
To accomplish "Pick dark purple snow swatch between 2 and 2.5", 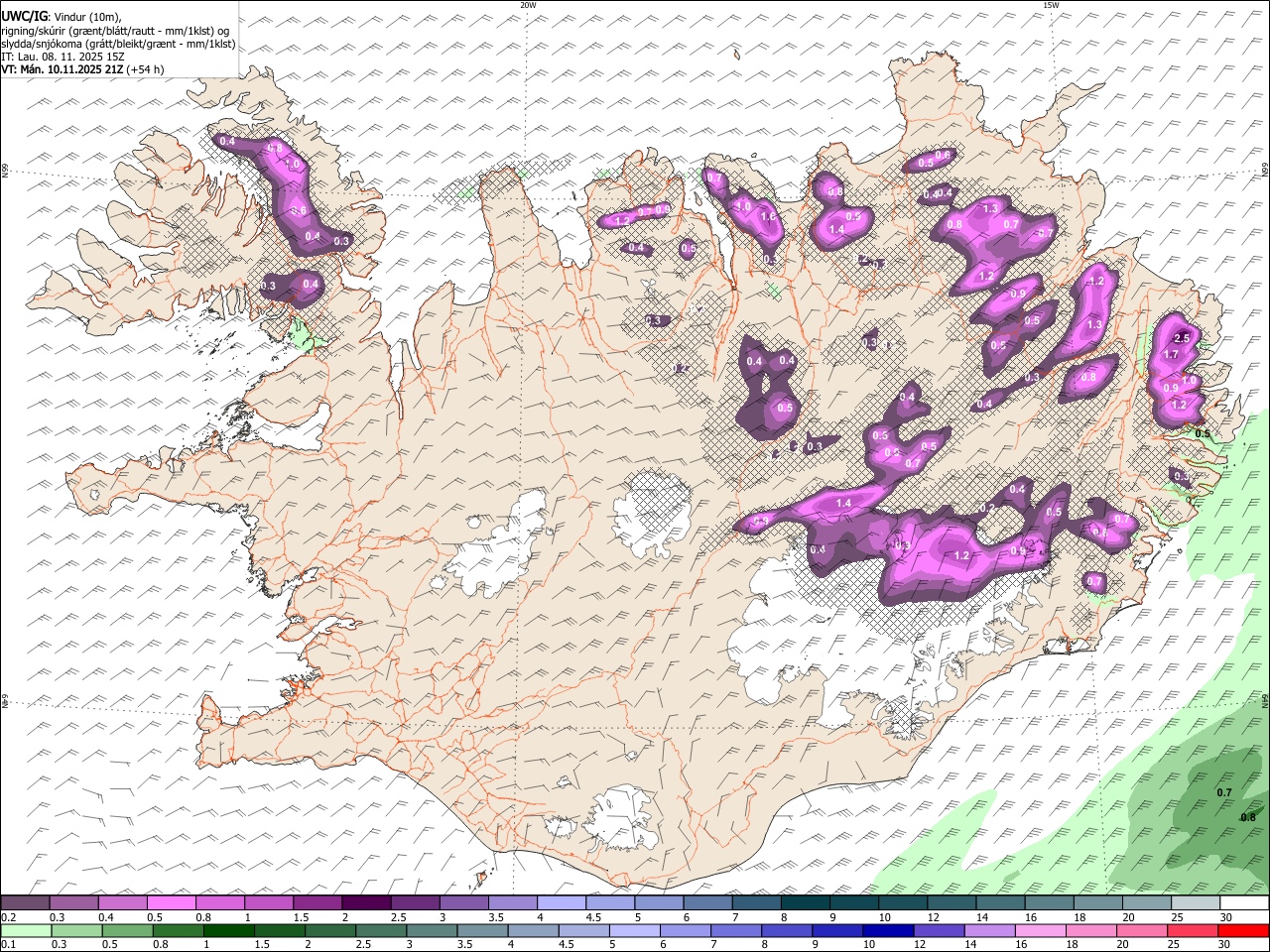I will click(365, 902).
